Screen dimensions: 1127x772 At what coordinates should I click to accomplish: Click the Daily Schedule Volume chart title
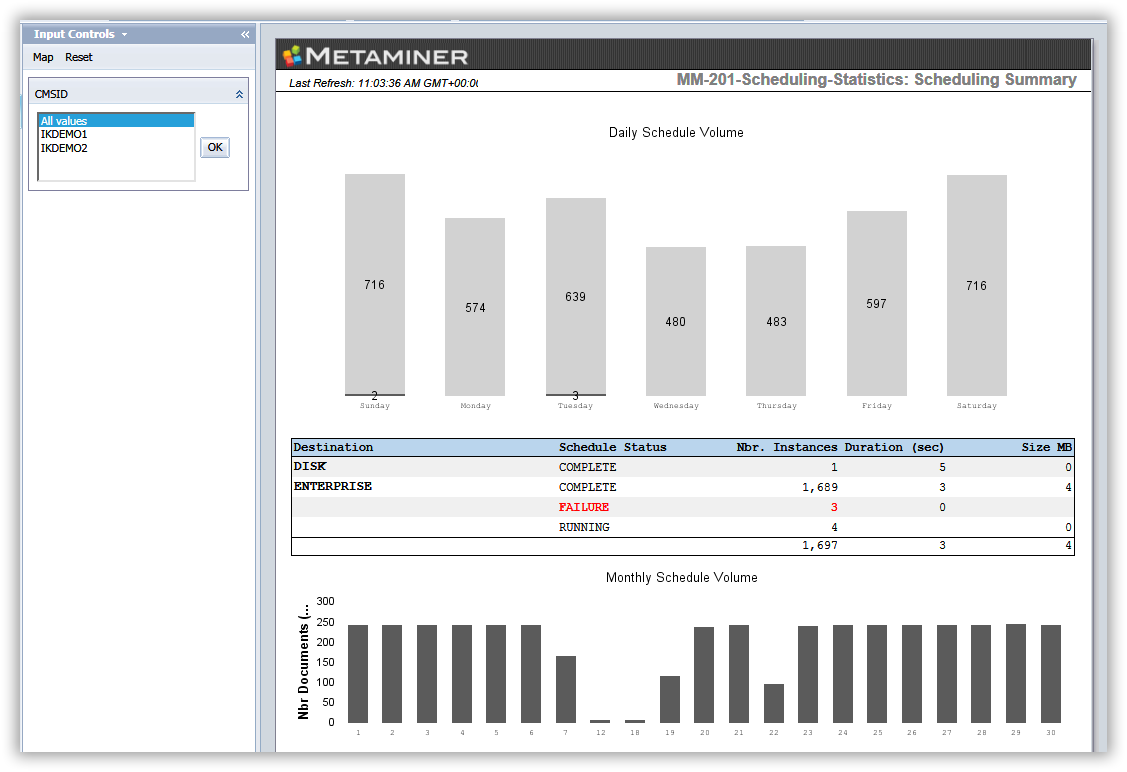[676, 132]
